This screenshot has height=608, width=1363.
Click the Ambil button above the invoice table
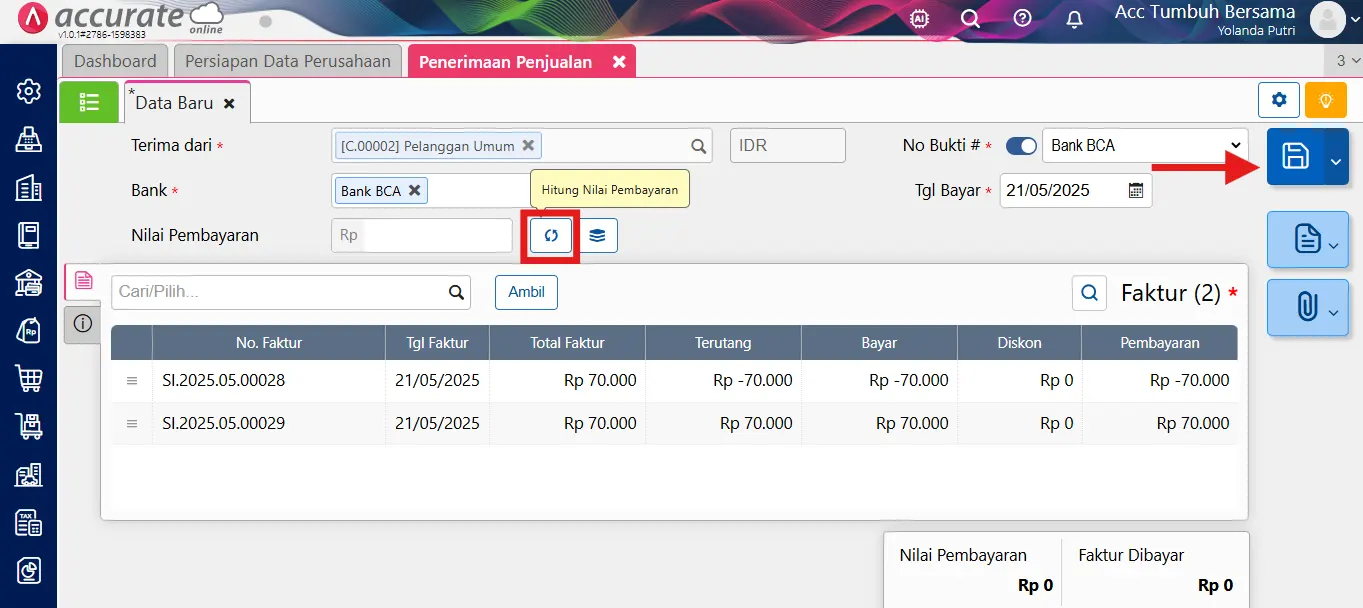526,292
